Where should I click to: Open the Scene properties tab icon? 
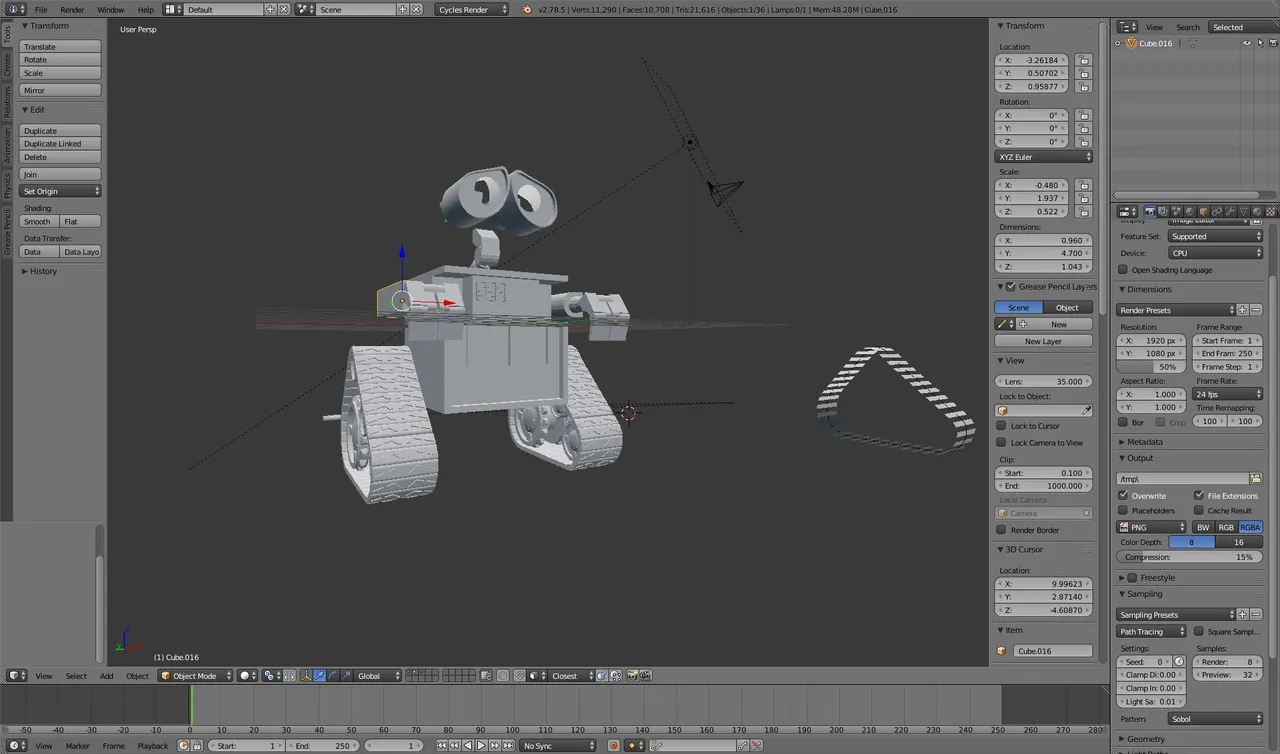click(x=1176, y=212)
